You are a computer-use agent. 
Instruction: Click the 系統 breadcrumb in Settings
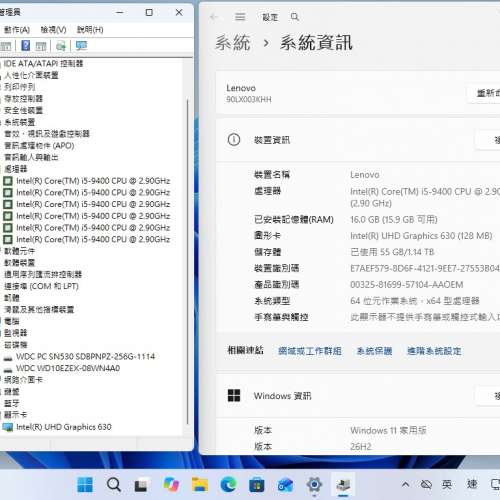(232, 43)
